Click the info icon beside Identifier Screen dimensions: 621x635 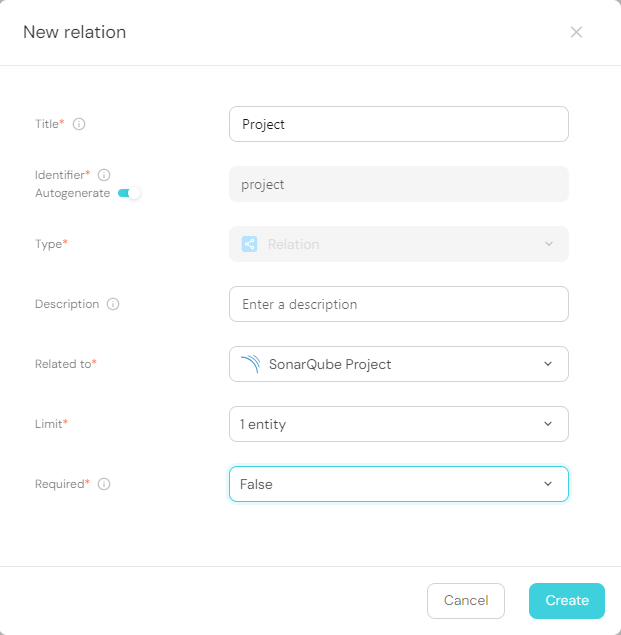click(x=104, y=175)
